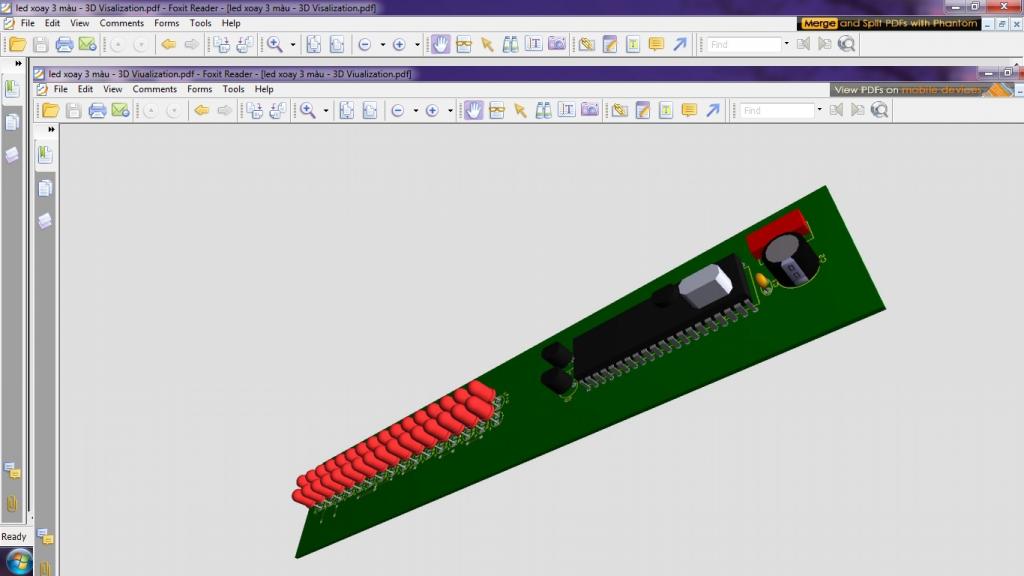The width and height of the screenshot is (1024, 576).
Task: Go to previous view in the outer window
Action: pyautogui.click(x=168, y=44)
